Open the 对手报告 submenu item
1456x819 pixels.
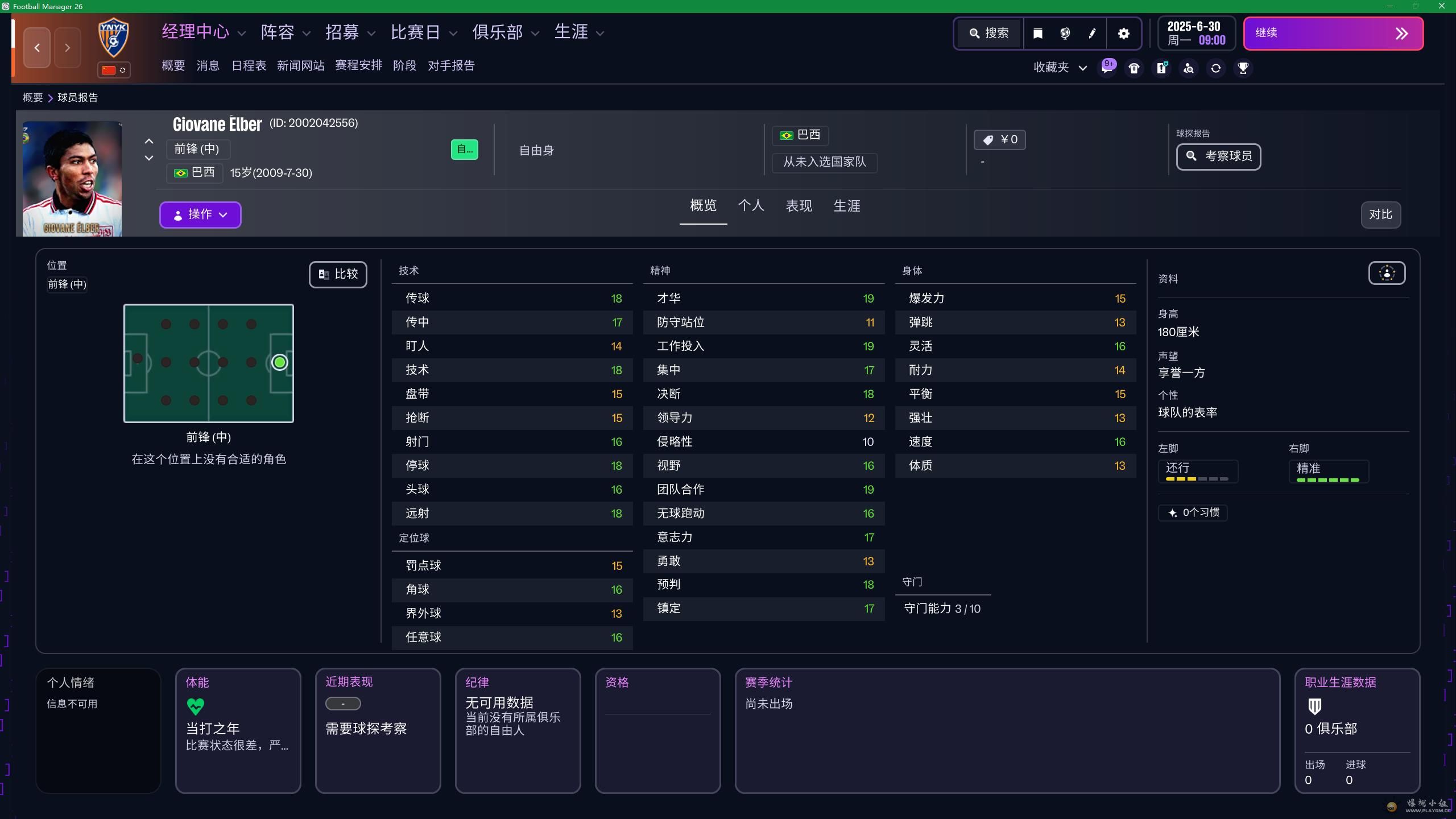(451, 66)
